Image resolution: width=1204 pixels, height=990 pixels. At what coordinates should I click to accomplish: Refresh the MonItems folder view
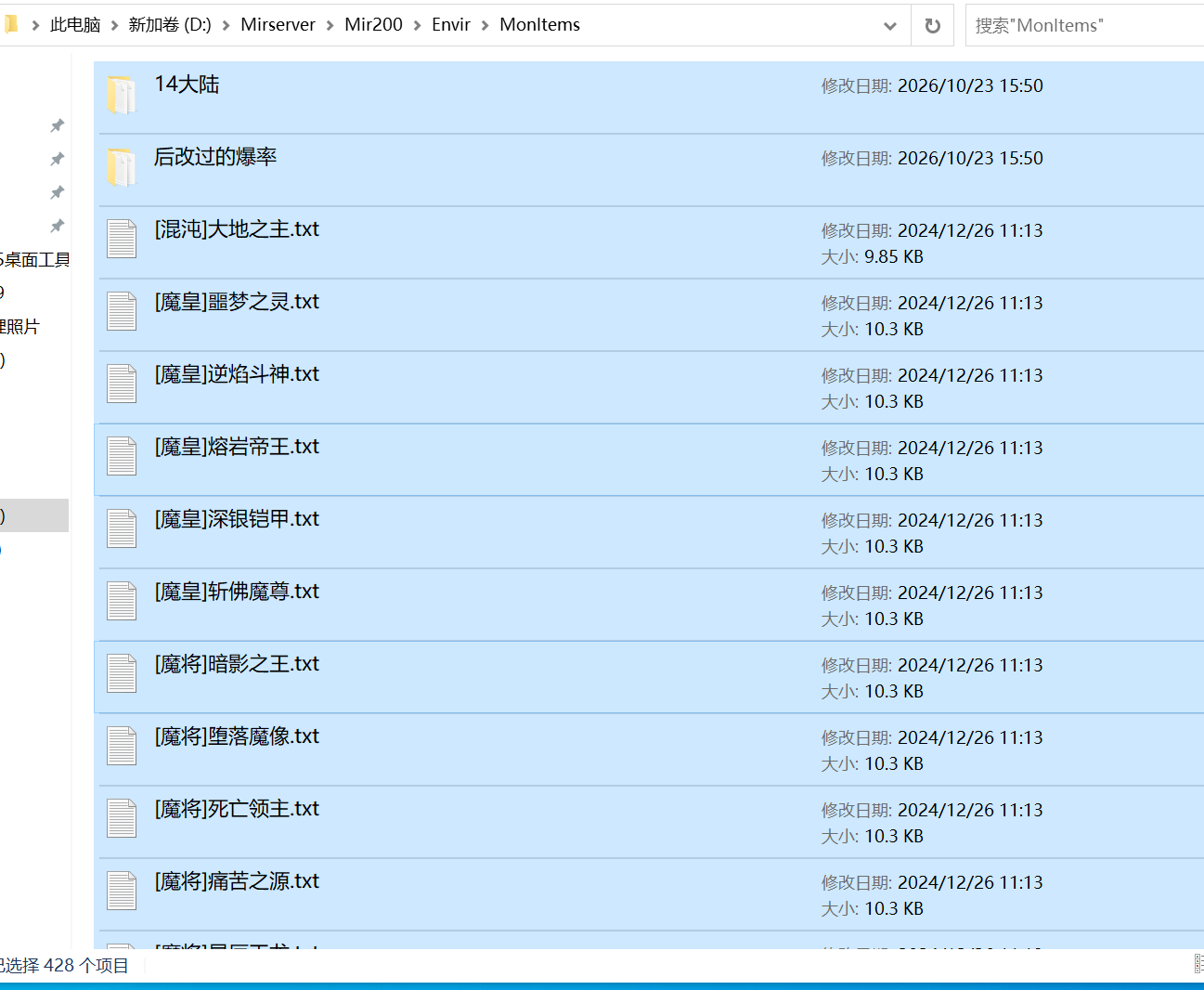(x=933, y=26)
